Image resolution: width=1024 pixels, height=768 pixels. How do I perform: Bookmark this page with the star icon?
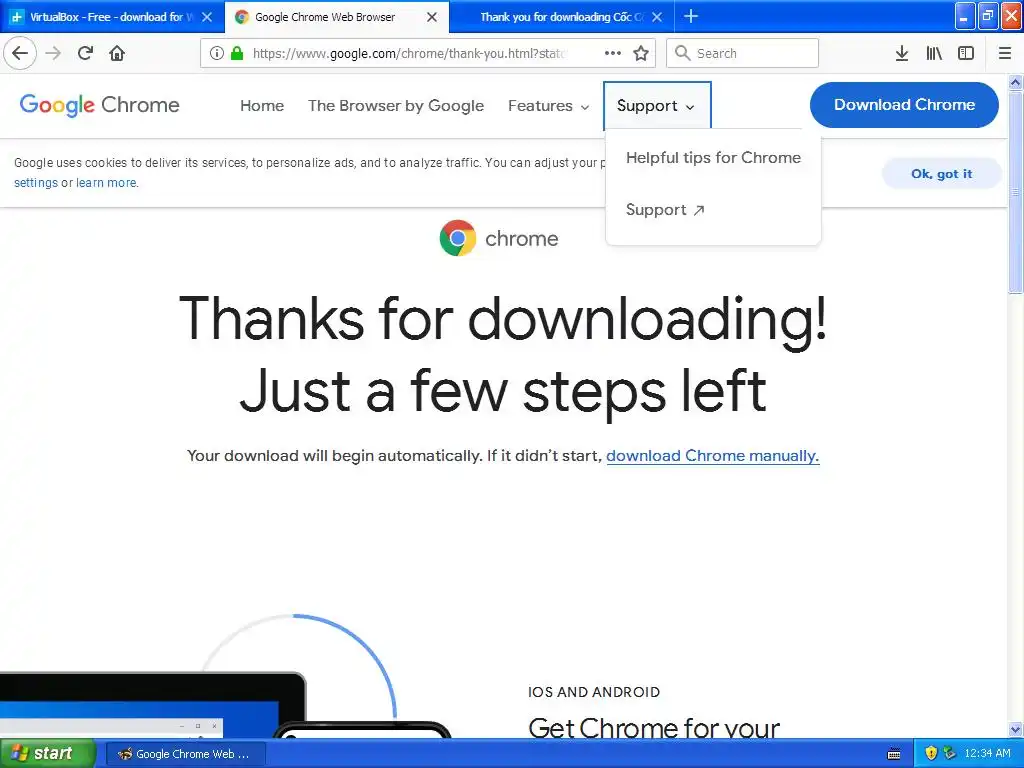tap(641, 53)
